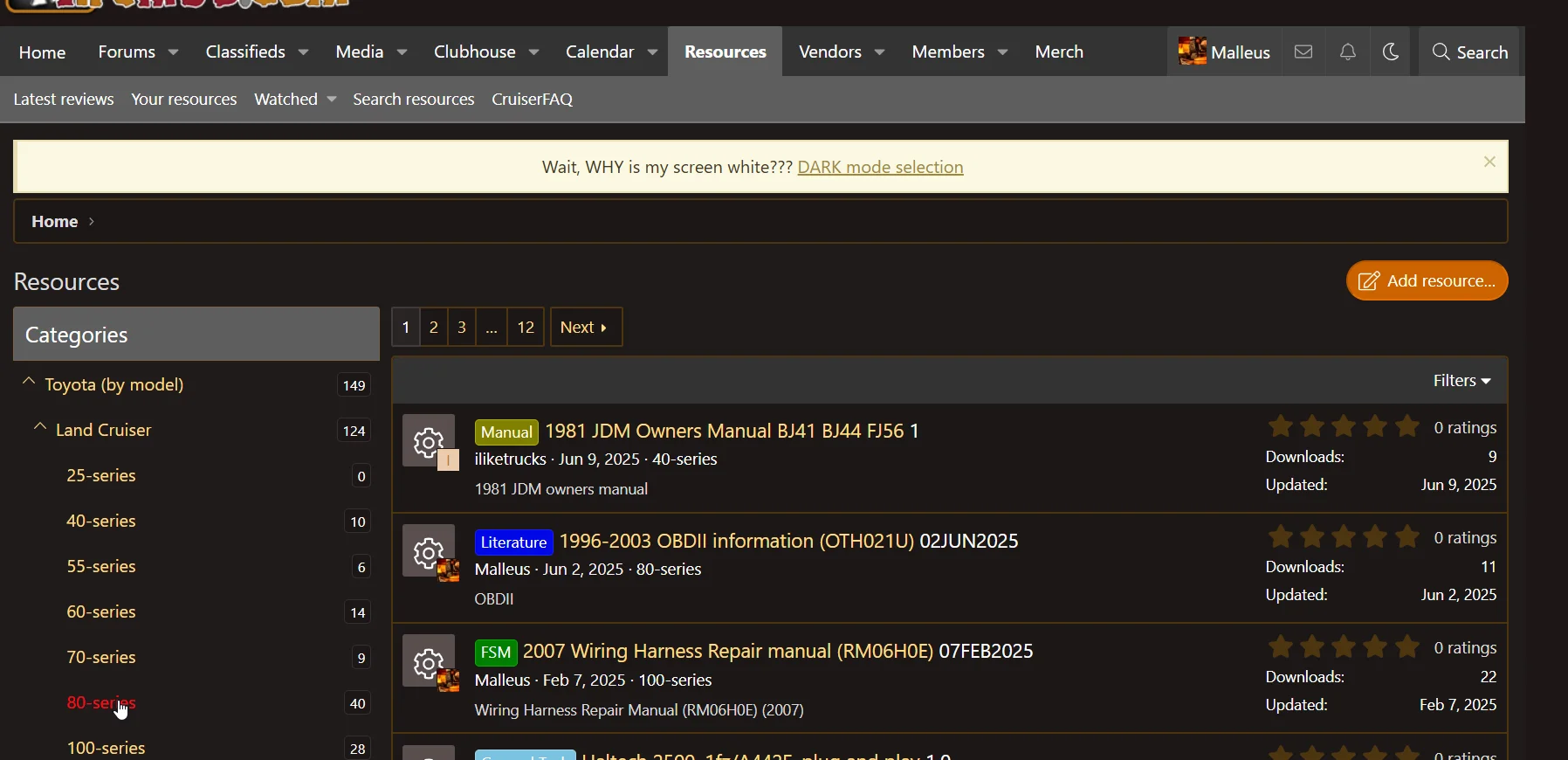This screenshot has width=1568, height=760.
Task: Click the Next page button
Action: 586,328
